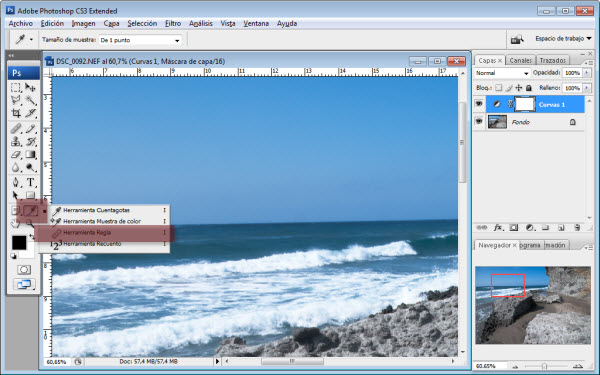Open the Espacio de trabajo menu
The image size is (600, 375).
[563, 39]
